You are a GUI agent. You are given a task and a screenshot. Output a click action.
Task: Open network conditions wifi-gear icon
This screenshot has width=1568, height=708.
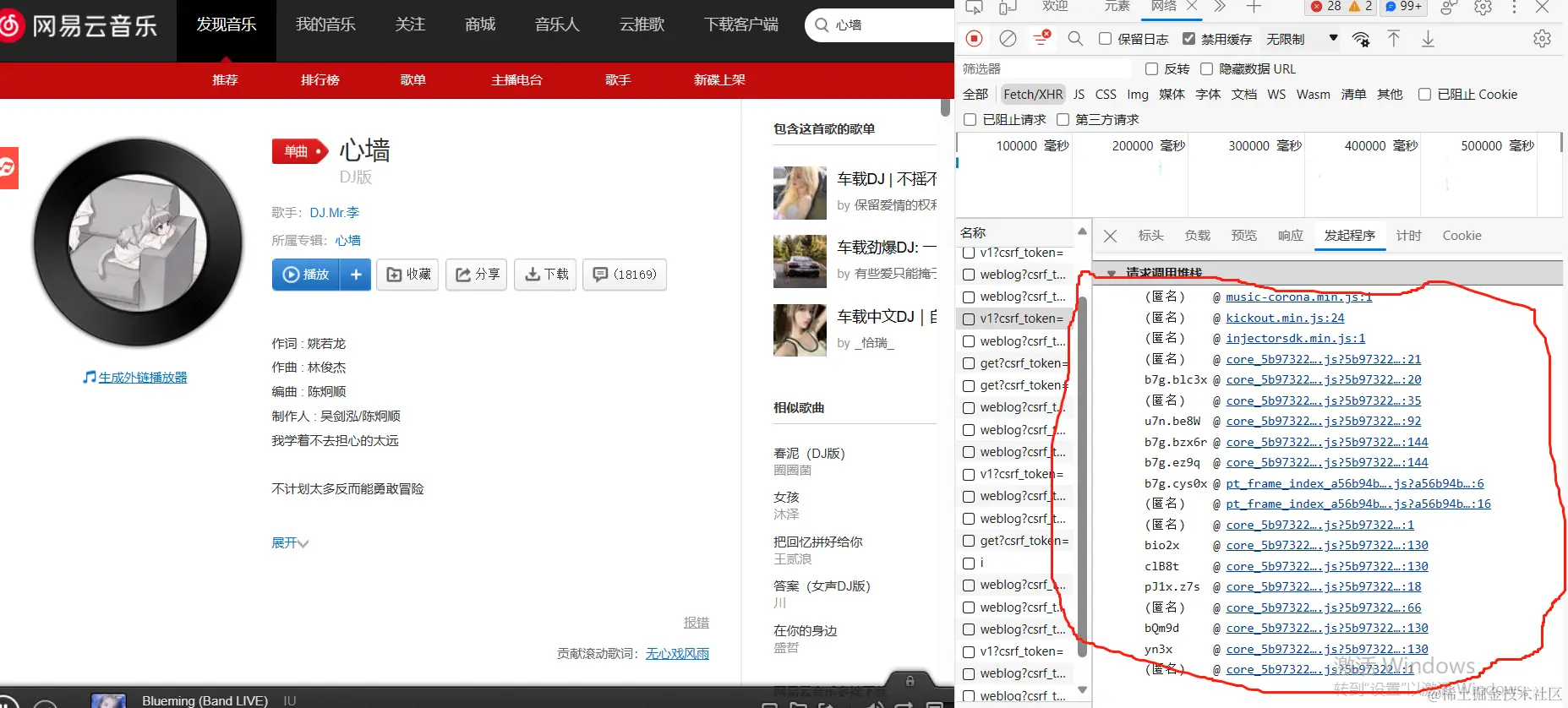tap(1361, 39)
